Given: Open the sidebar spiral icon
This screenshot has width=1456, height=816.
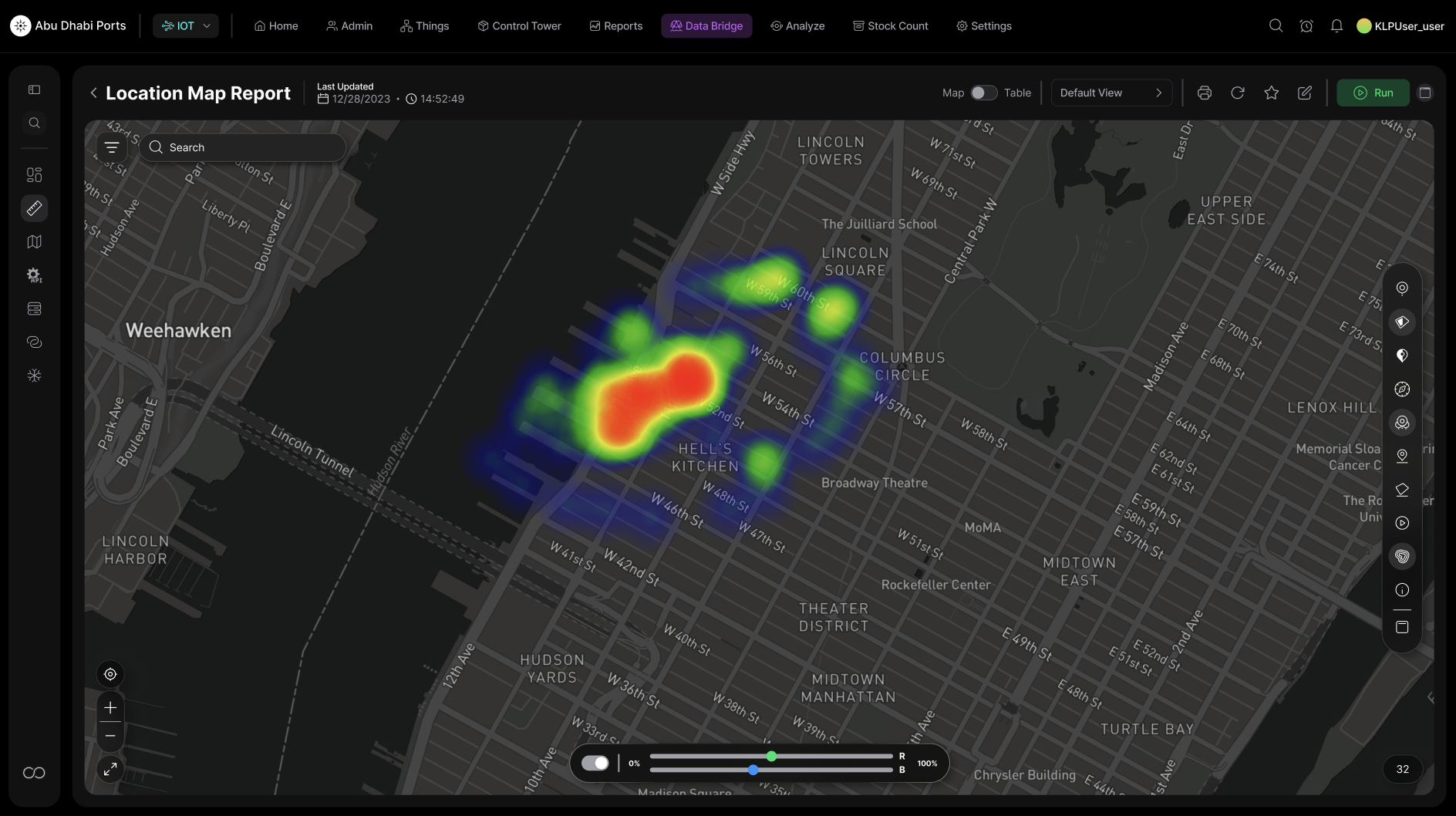Looking at the screenshot, I should coord(34,342).
